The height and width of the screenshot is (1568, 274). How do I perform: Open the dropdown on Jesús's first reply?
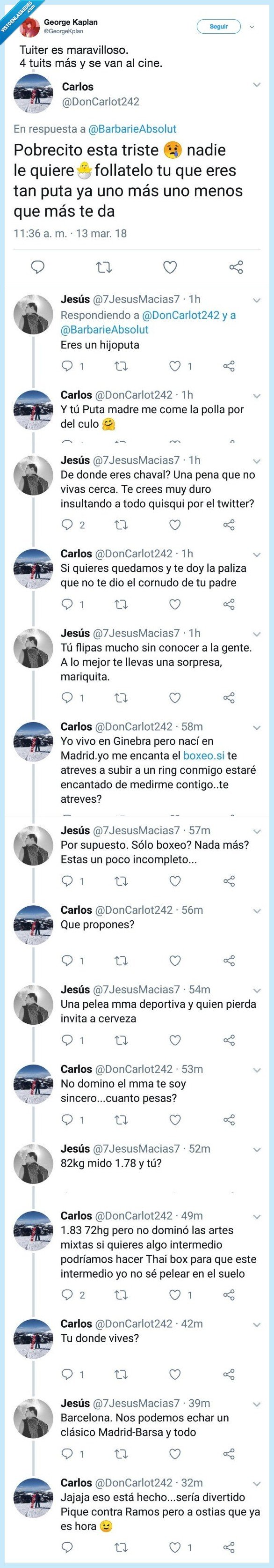click(x=255, y=300)
